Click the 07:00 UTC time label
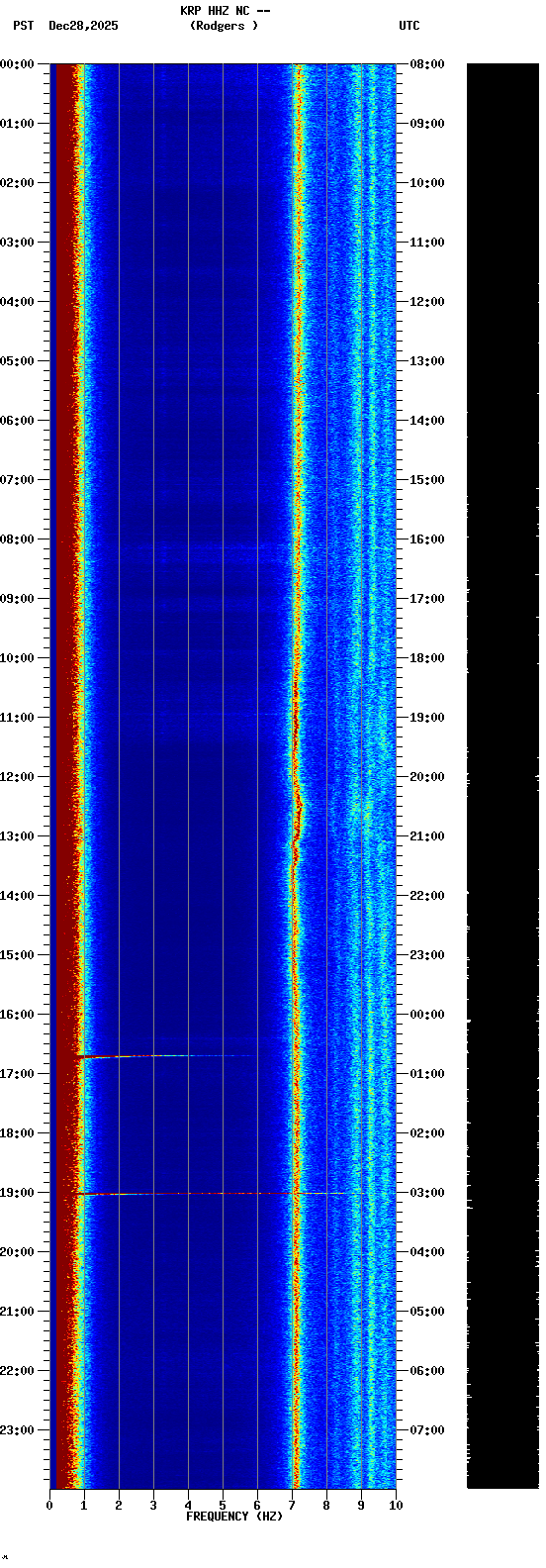This screenshot has height=1568, width=546. (x=427, y=1430)
